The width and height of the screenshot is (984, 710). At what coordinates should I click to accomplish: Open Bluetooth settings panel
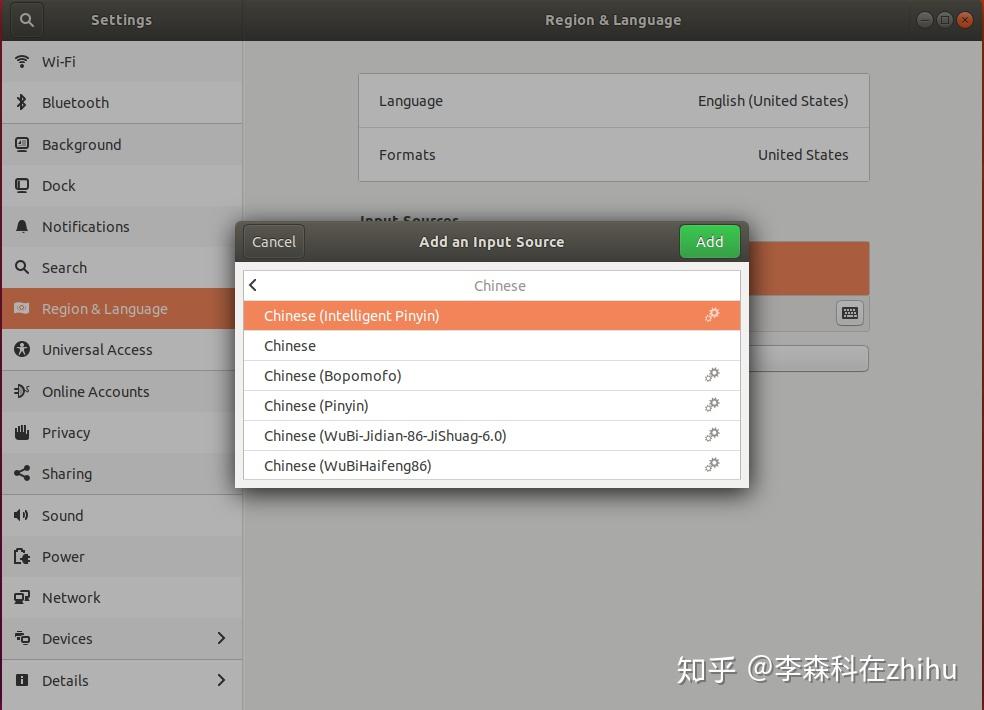tap(122, 102)
